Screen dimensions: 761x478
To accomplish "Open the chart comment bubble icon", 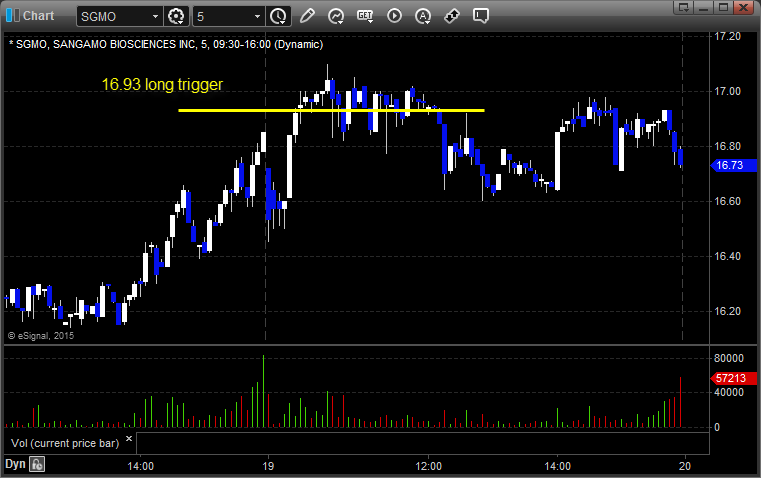I will click(x=481, y=16).
